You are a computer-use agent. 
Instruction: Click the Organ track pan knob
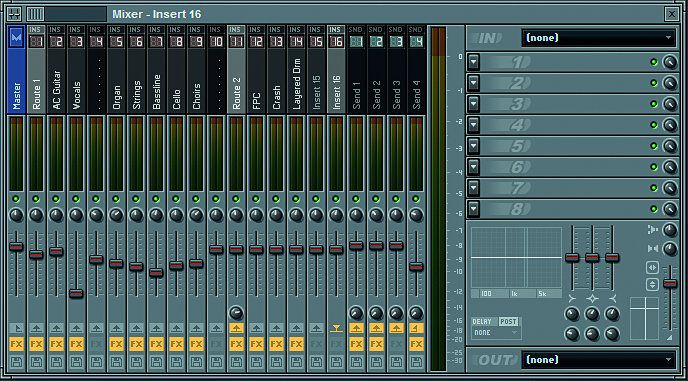(116, 215)
